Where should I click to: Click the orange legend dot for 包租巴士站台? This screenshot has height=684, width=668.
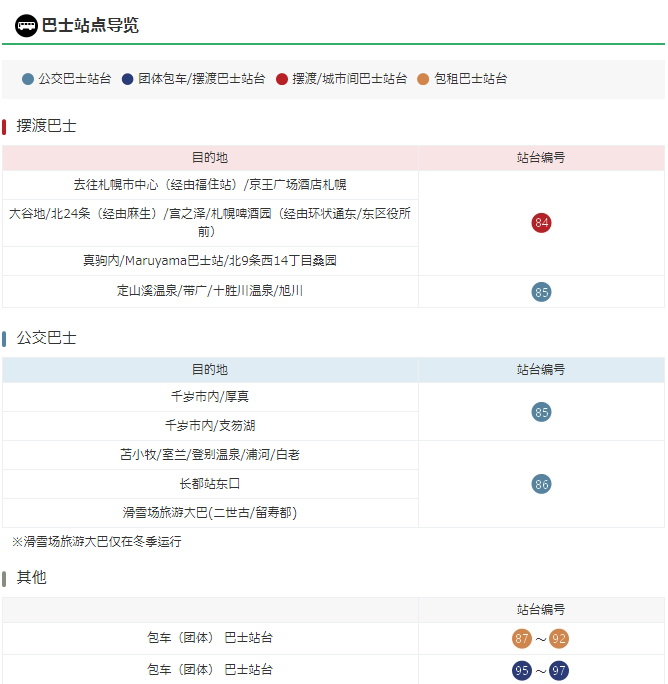pyautogui.click(x=424, y=79)
